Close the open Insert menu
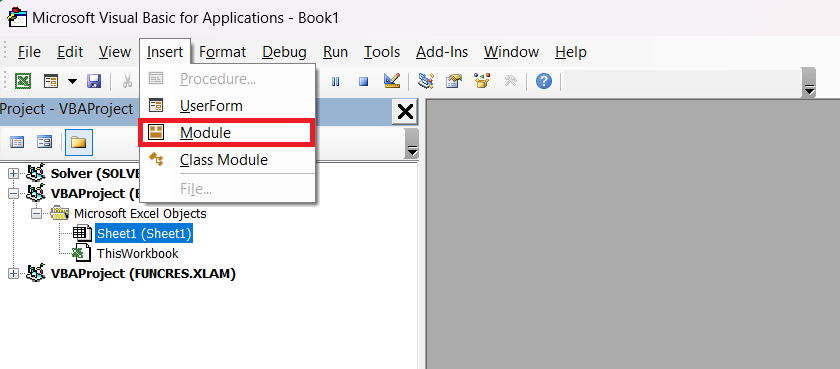This screenshot has width=840, height=369. pyautogui.click(x=165, y=52)
